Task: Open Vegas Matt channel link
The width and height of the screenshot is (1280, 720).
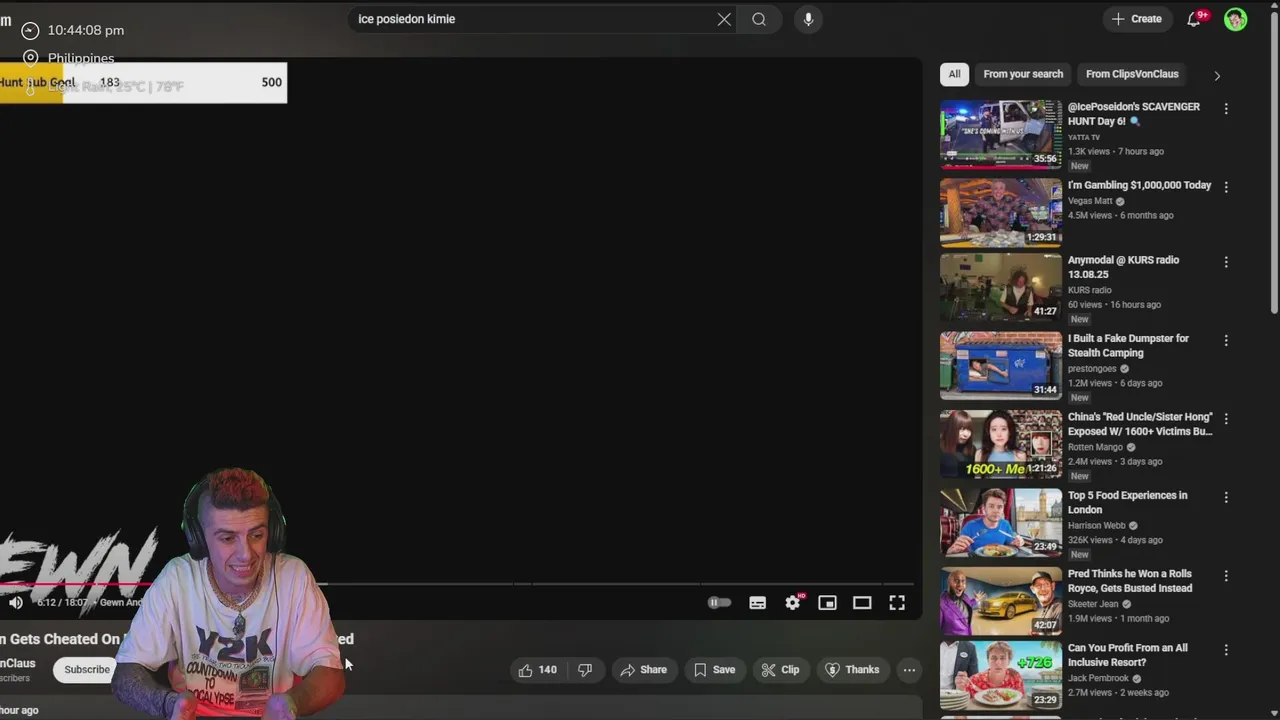Action: click(x=1090, y=201)
